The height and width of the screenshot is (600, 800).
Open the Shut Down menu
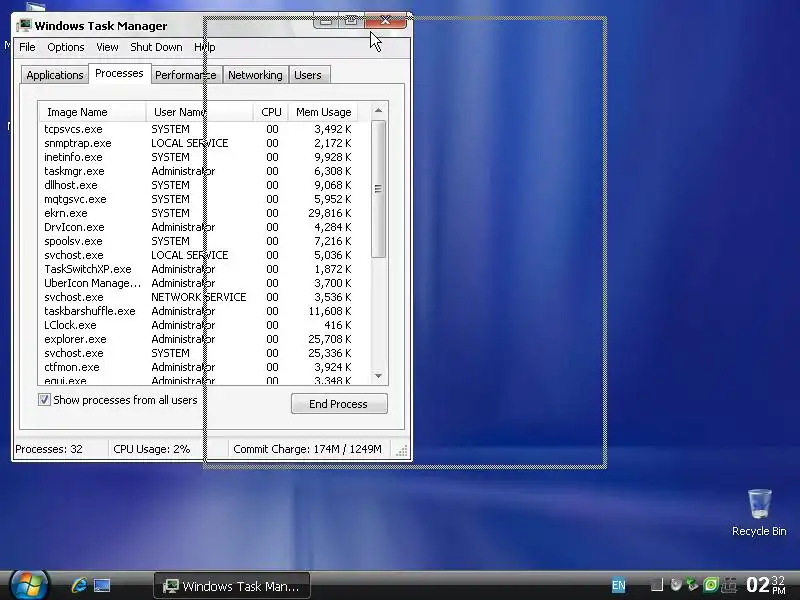(156, 47)
